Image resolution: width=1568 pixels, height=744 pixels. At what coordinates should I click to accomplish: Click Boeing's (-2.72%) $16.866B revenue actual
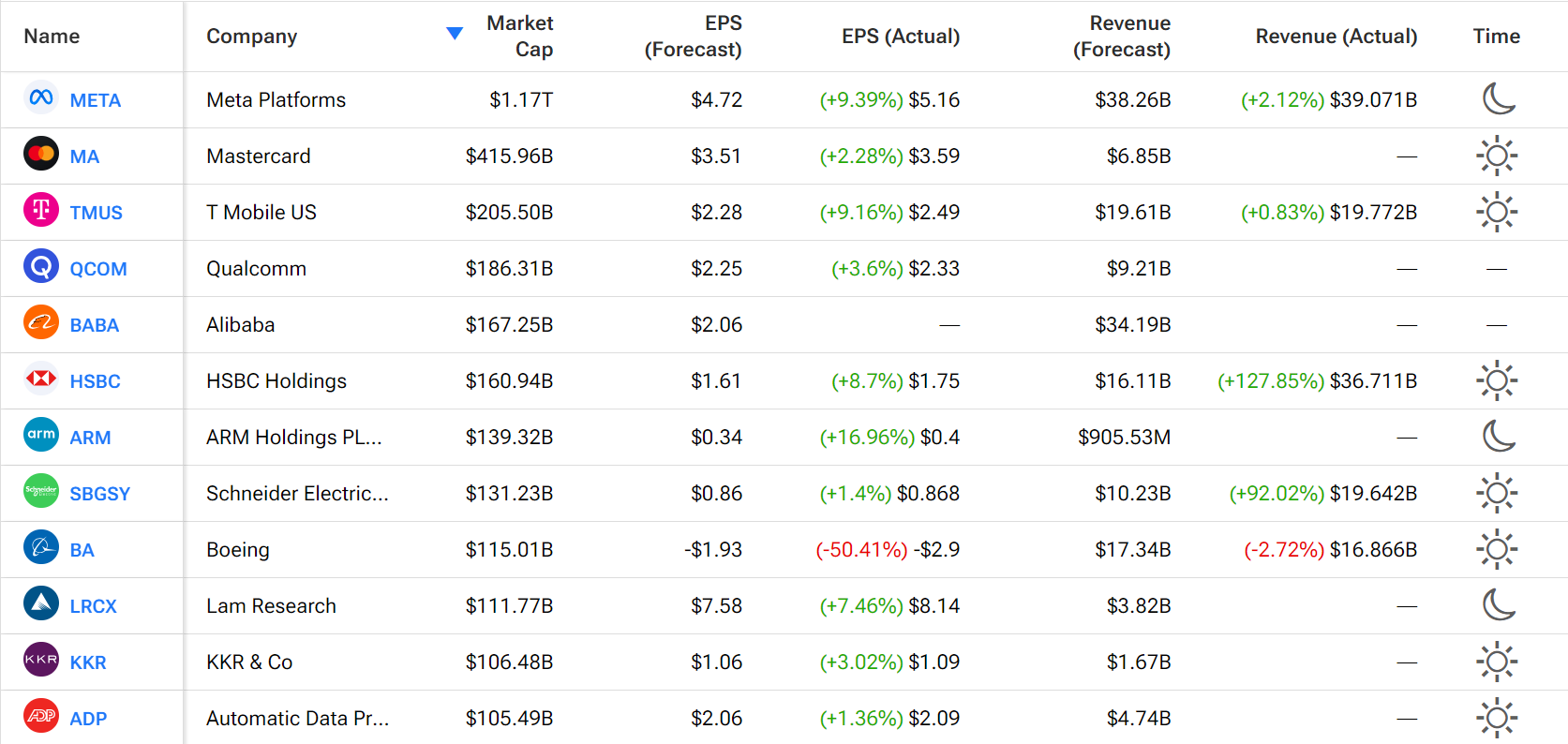click(x=1330, y=550)
